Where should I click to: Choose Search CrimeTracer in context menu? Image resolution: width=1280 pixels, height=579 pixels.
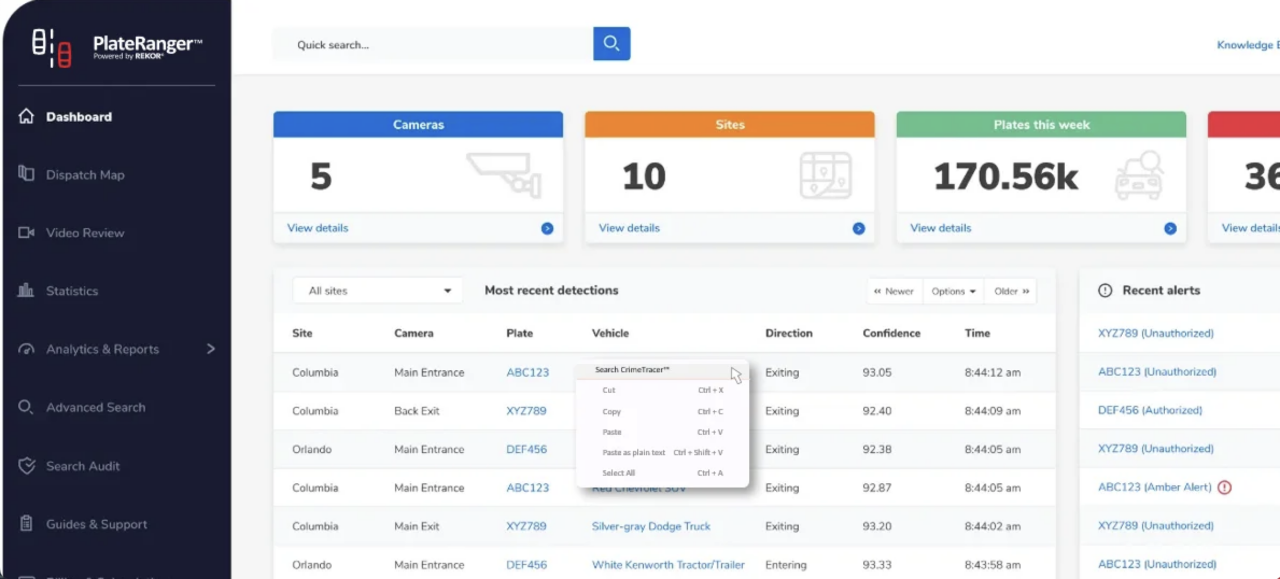coord(661,370)
